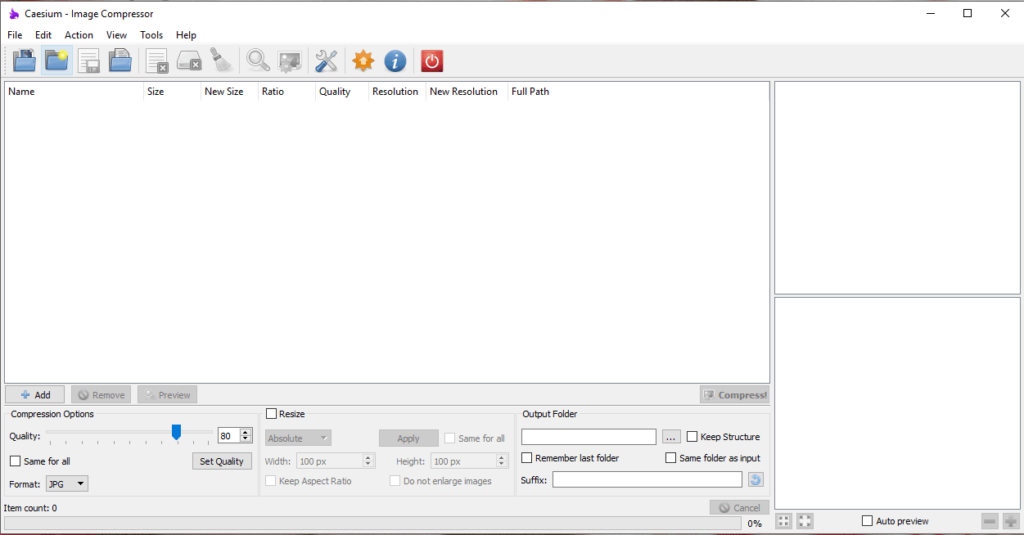The image size is (1024, 535).
Task: Open the Format JPG dropdown
Action: click(x=67, y=484)
